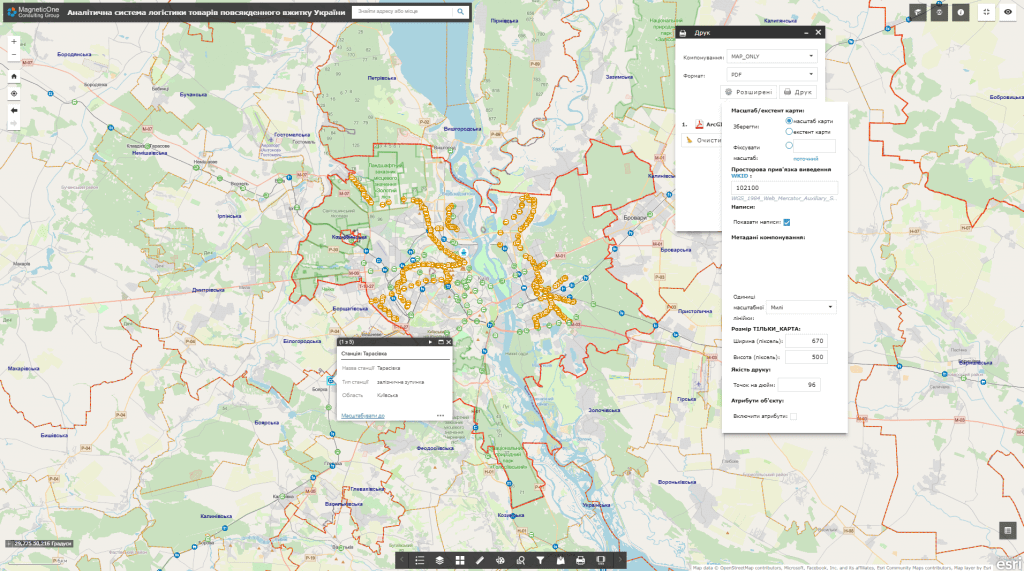Select 'екстент карти' radio option

(x=789, y=132)
